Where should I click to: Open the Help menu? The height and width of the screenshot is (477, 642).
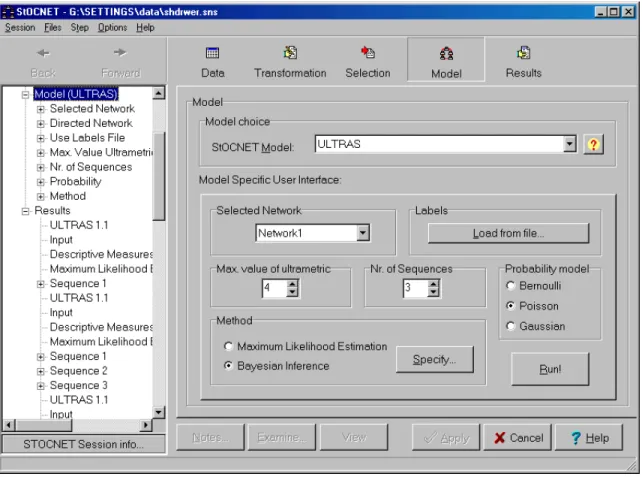pos(145,27)
